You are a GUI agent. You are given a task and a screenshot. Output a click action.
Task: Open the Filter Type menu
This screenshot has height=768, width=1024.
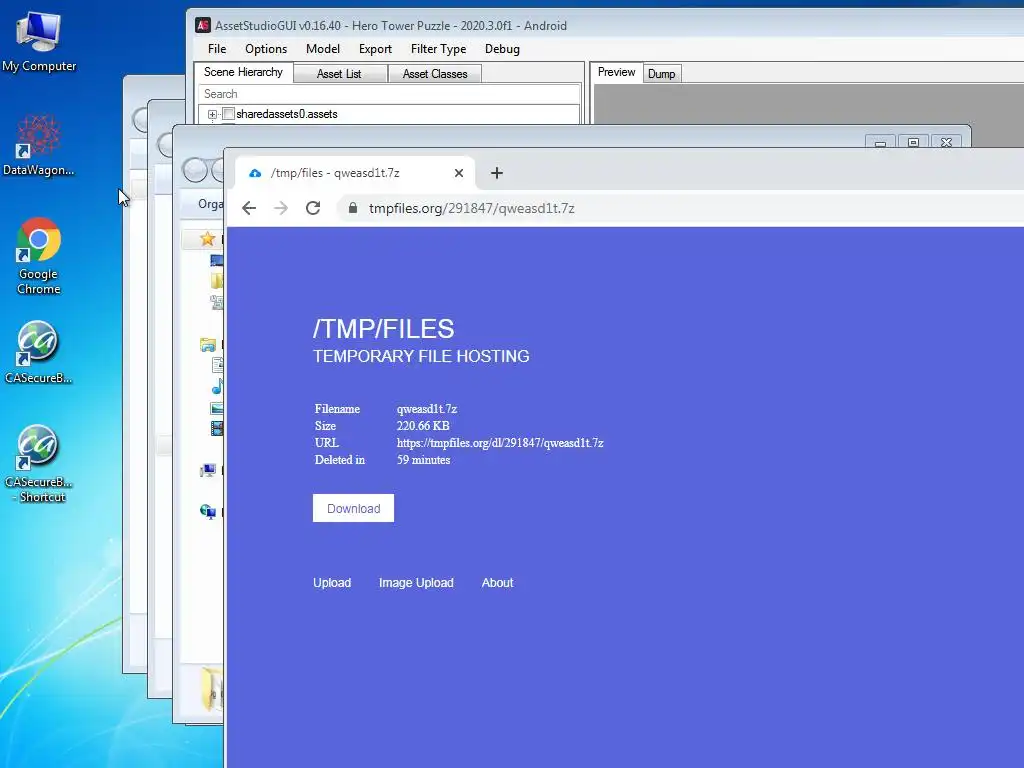pos(438,49)
